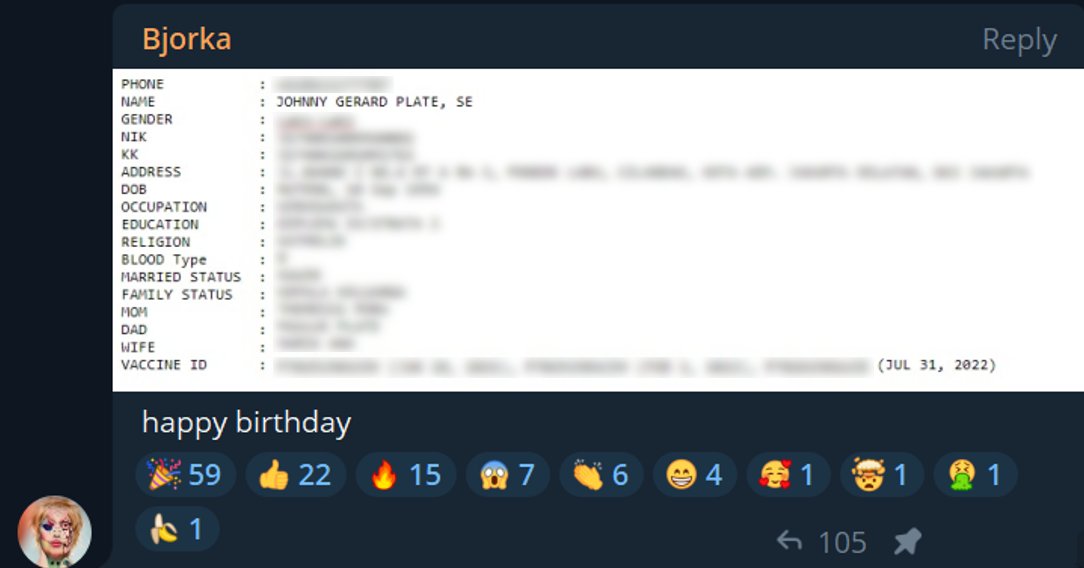Image resolution: width=1084 pixels, height=568 pixels.
Task: Click Bjorka's avatar picture
Action: point(55,531)
